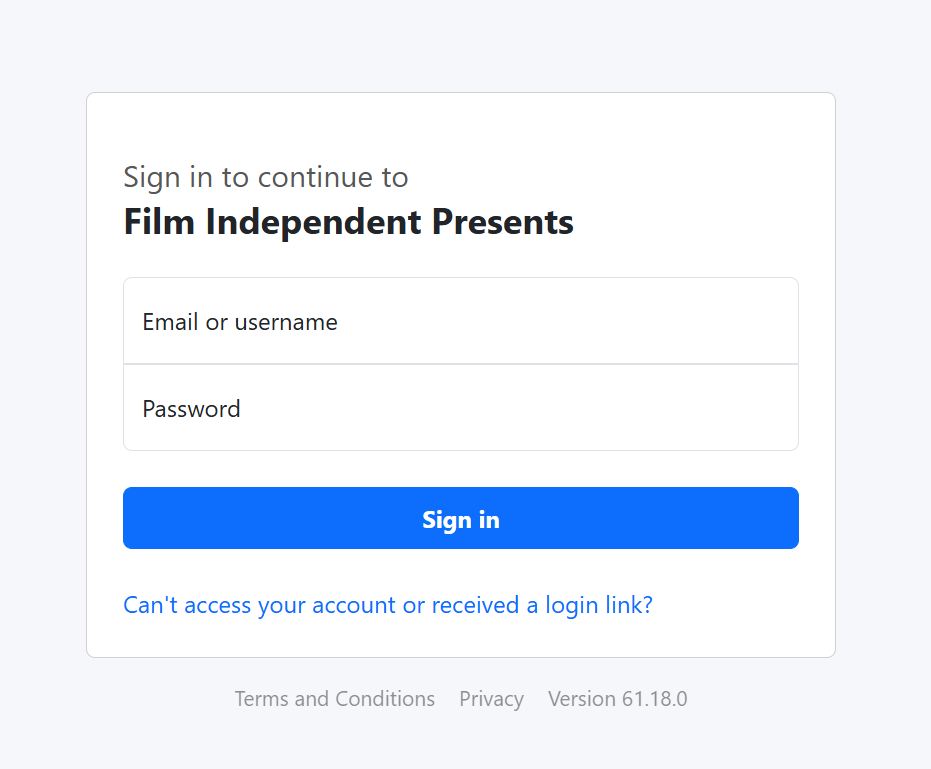Click the version number in the footer
This screenshot has width=931, height=769.
[654, 699]
